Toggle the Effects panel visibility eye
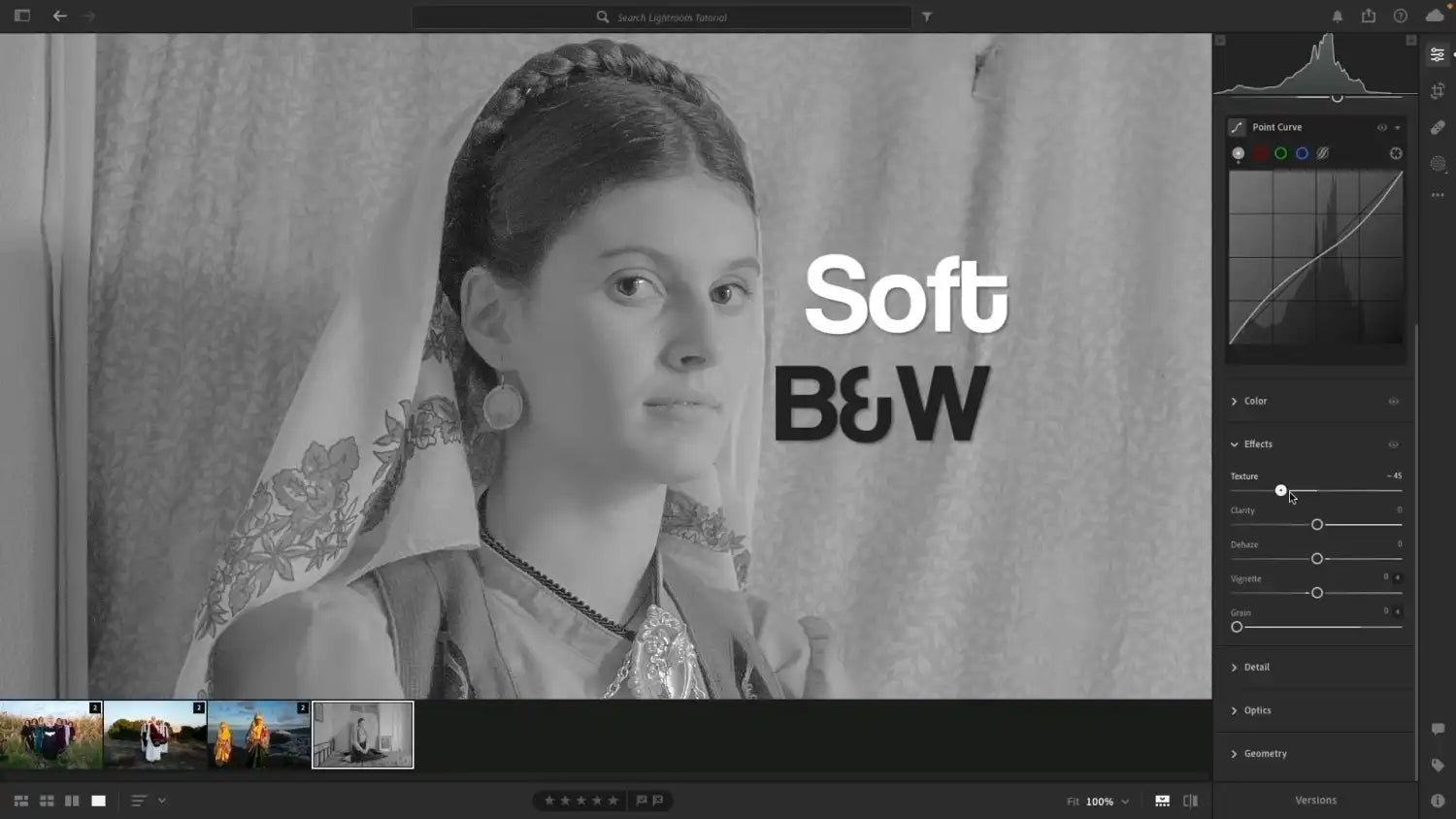Viewport: 1456px width, 819px height. 1394,444
